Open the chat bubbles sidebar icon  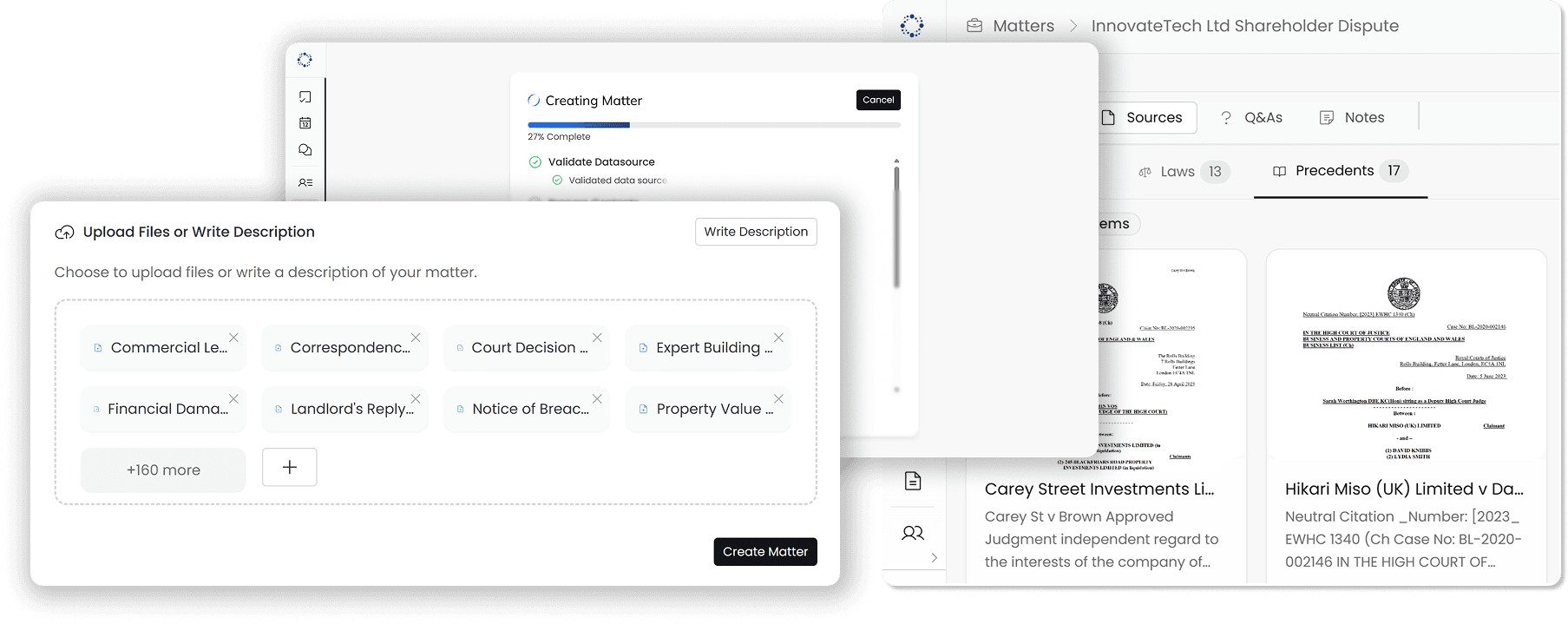point(305,150)
